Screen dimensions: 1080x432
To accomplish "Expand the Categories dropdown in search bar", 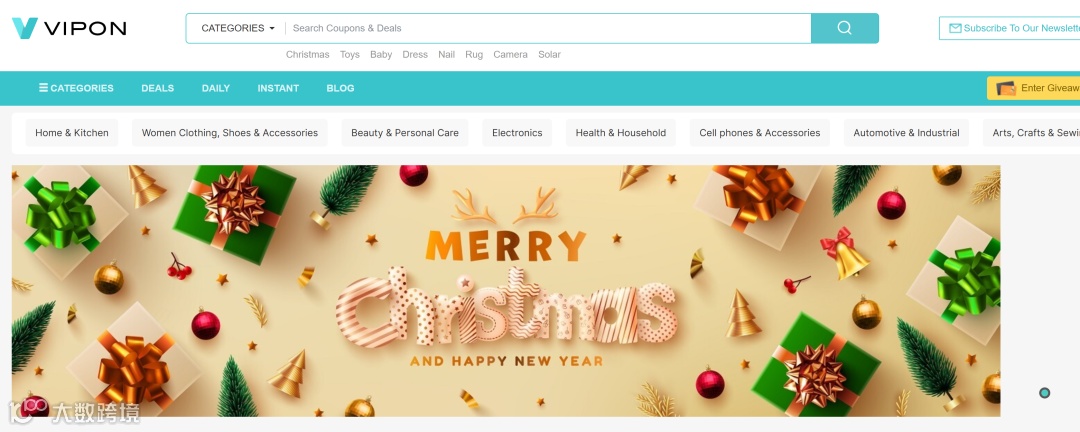I will pyautogui.click(x=238, y=28).
